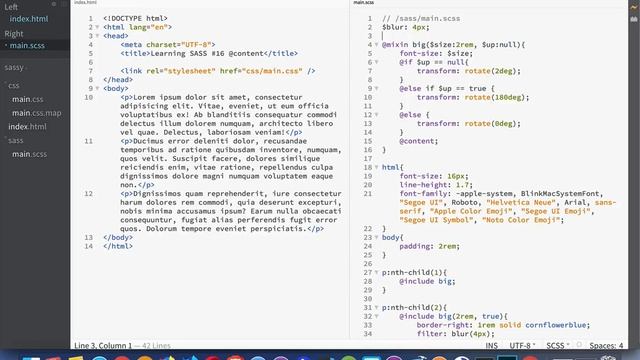Click Spaces: 4 indentation setting

click(606, 346)
